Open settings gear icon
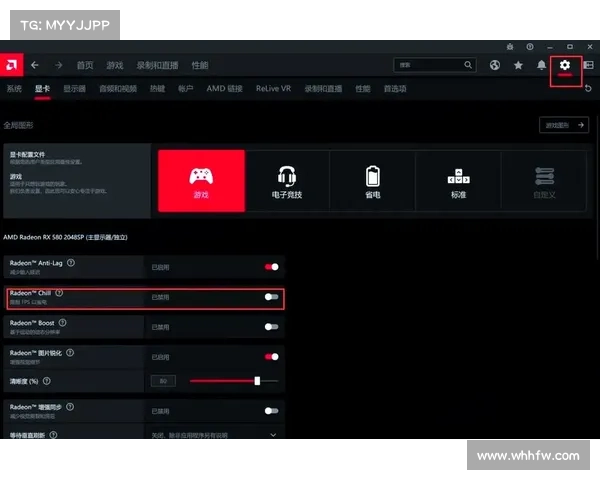600x480 pixels. (x=565, y=65)
